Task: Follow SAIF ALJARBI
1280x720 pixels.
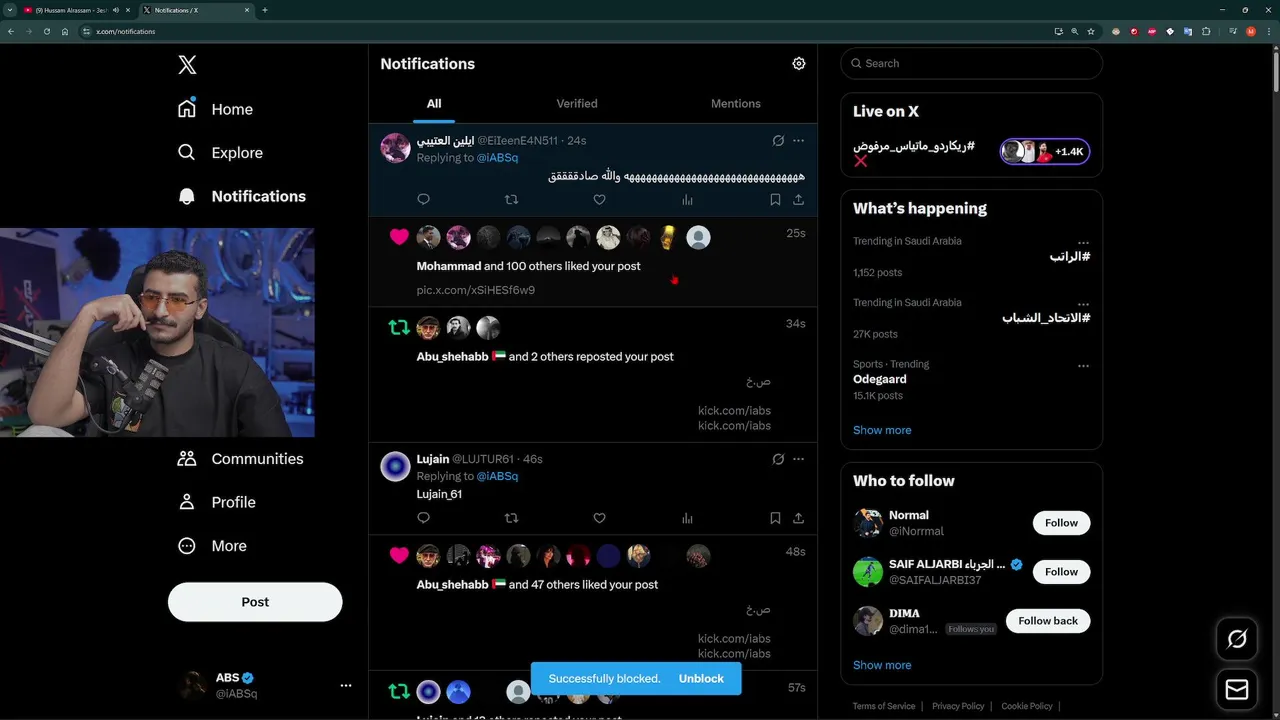Action: (x=1061, y=572)
